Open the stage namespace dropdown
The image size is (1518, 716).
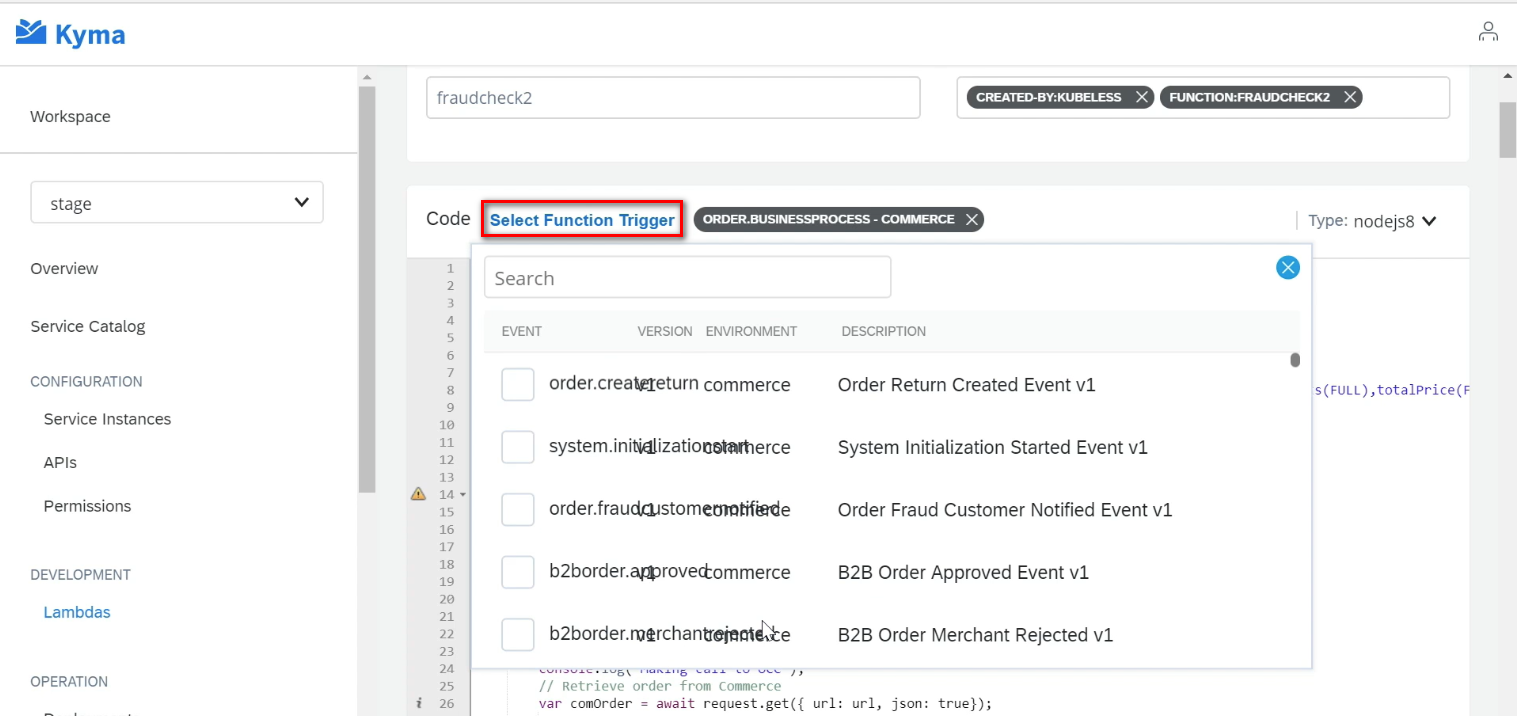click(x=177, y=202)
